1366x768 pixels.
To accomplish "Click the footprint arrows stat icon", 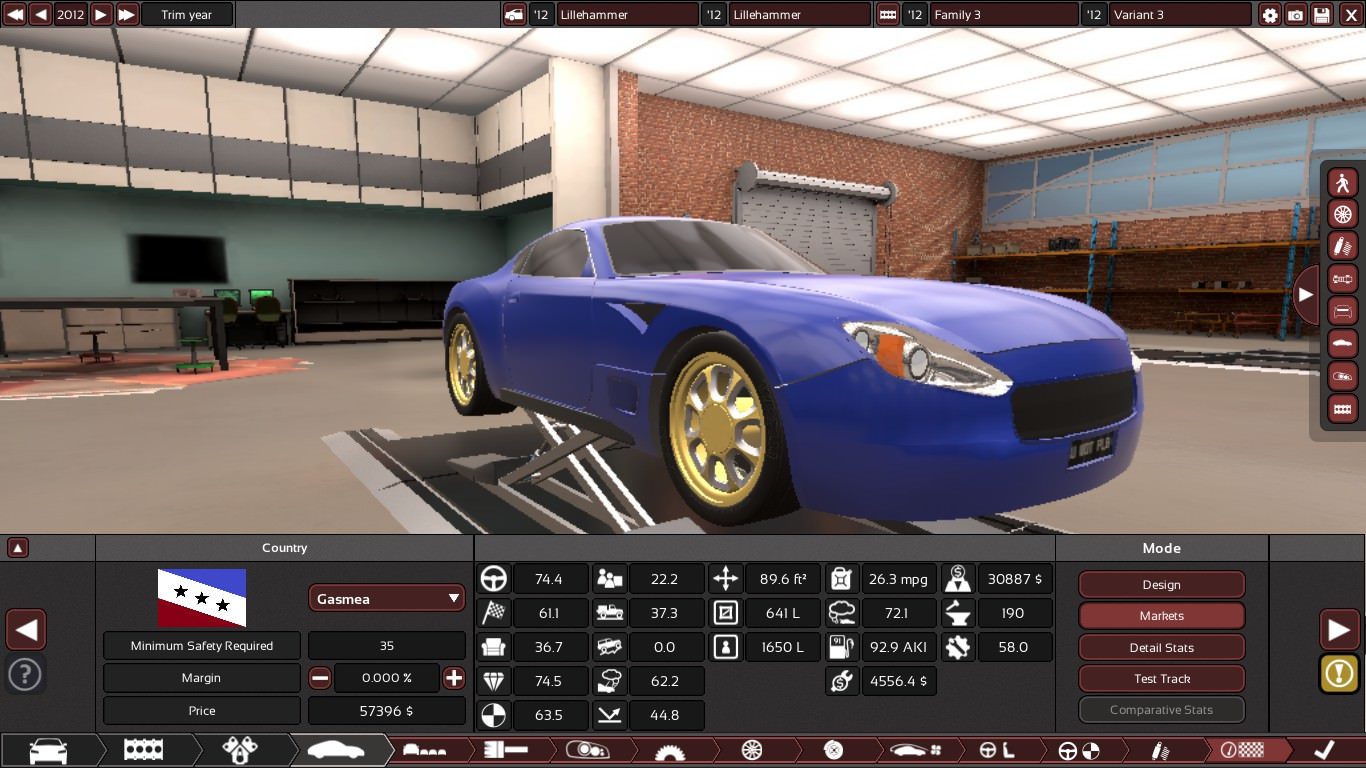I will pyautogui.click(x=726, y=579).
